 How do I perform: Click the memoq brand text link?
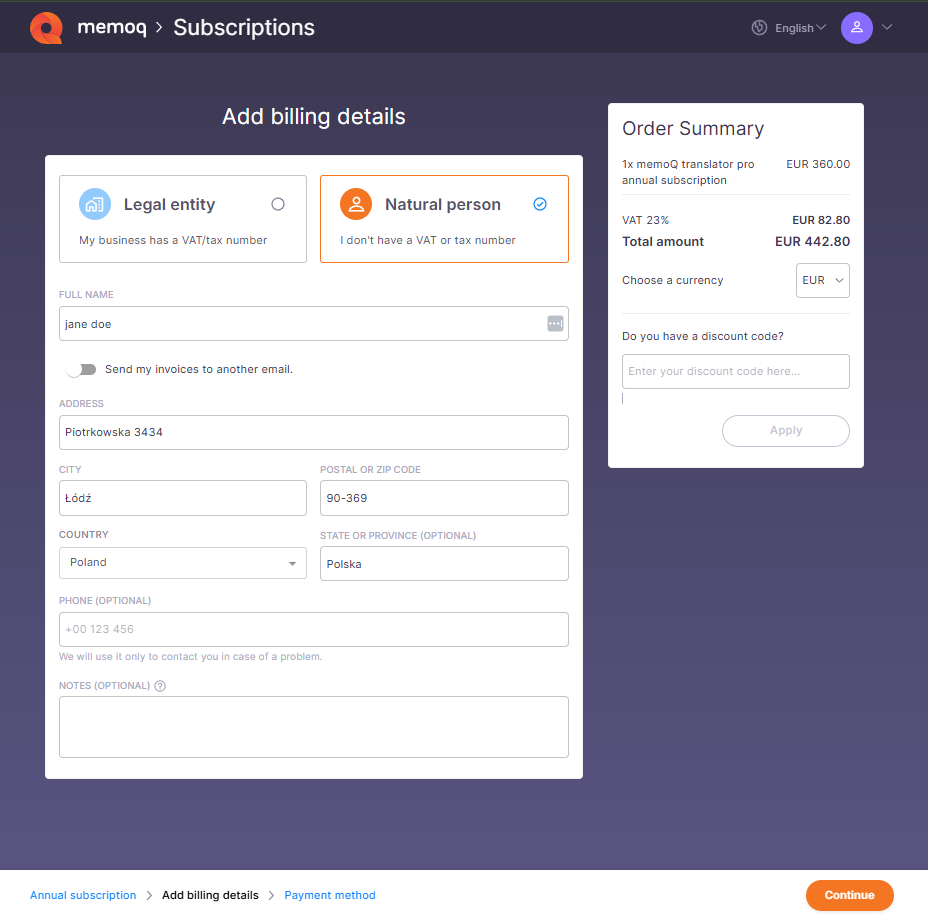tap(112, 27)
